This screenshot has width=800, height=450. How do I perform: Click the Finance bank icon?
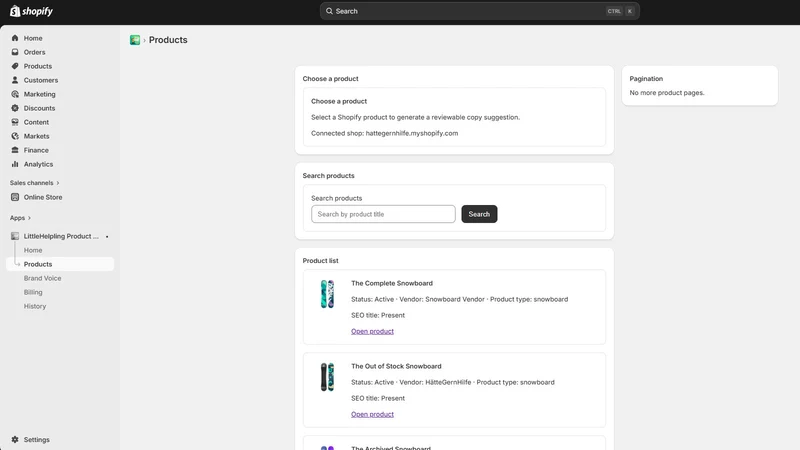(x=15, y=150)
